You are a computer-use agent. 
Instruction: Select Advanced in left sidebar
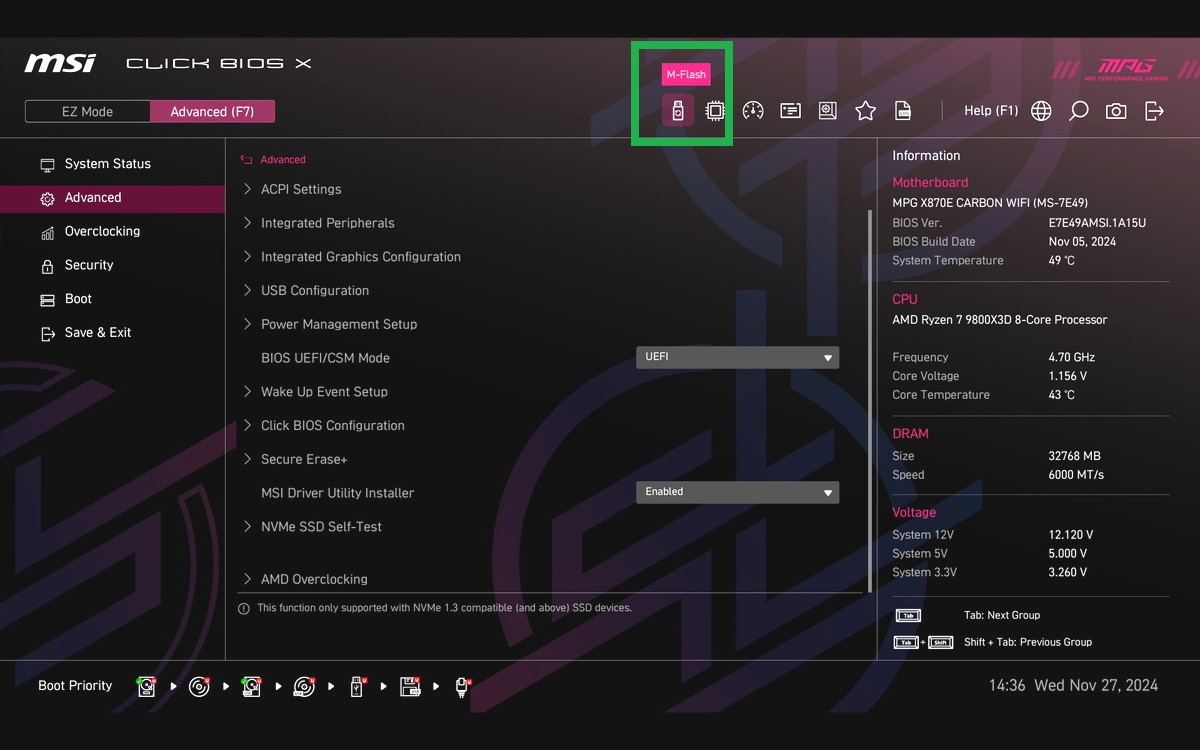[x=112, y=198]
